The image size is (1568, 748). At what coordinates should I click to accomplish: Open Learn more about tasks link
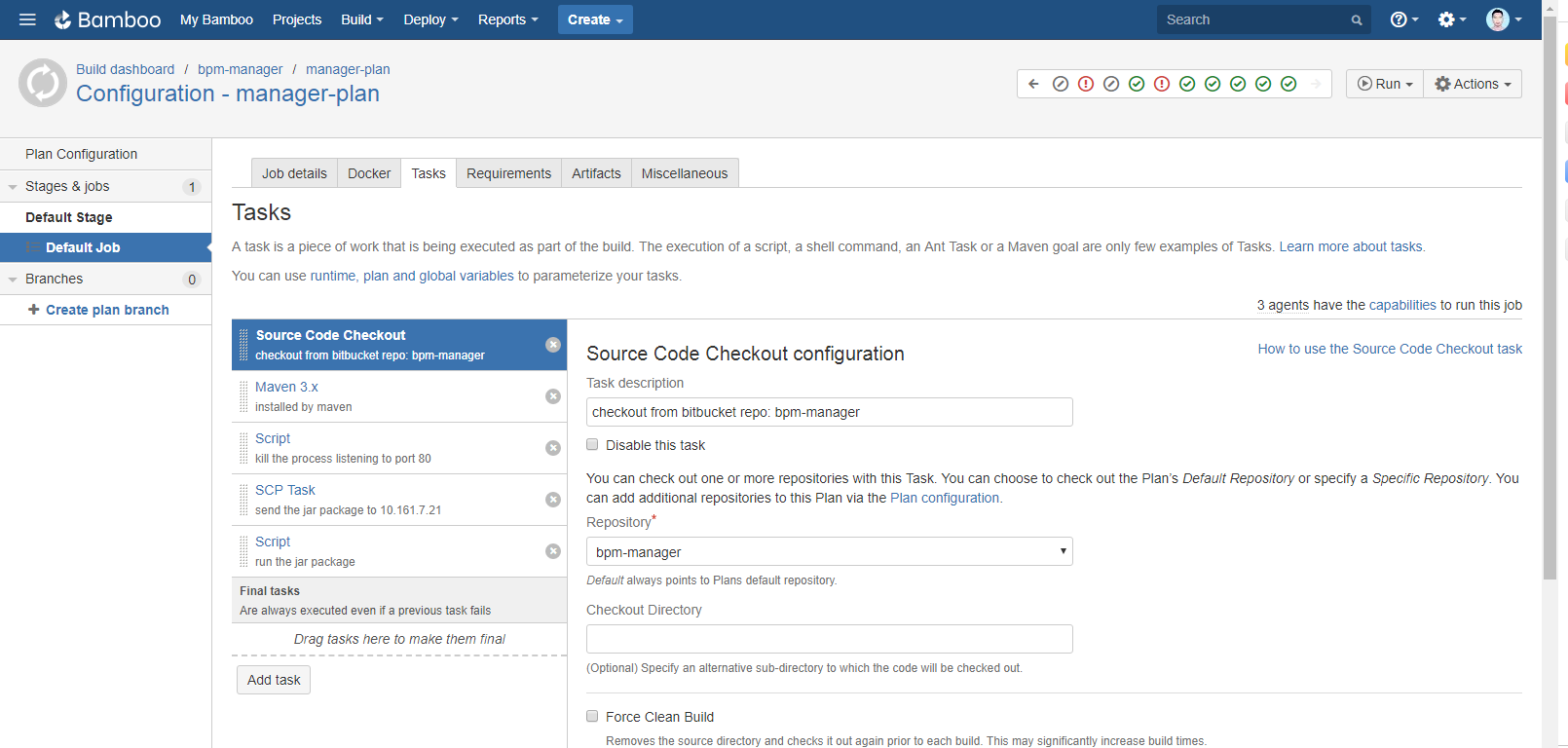tap(1351, 246)
